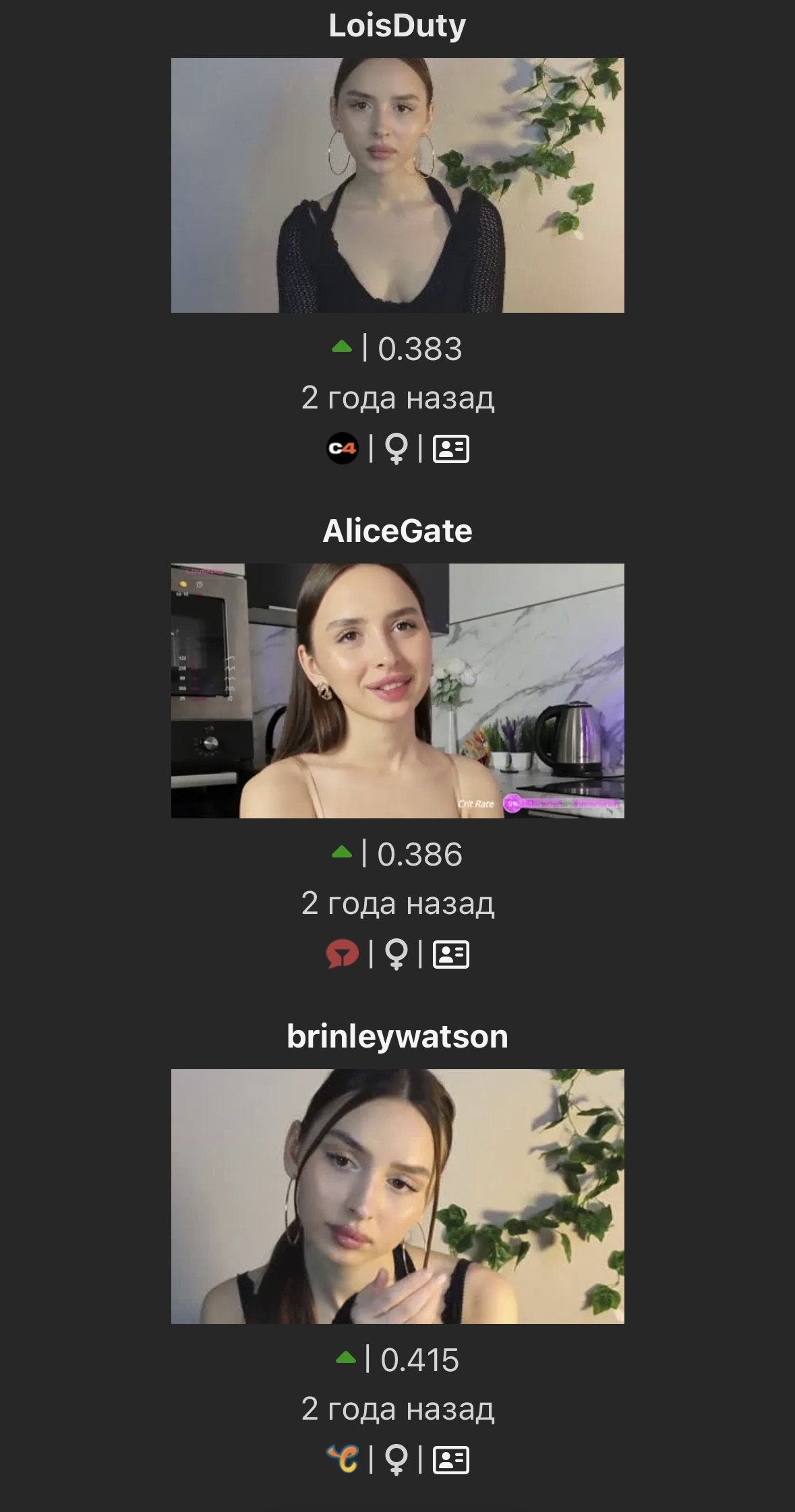Select the LoisDuty thumbnail image
The image size is (795, 1512).
click(x=398, y=185)
